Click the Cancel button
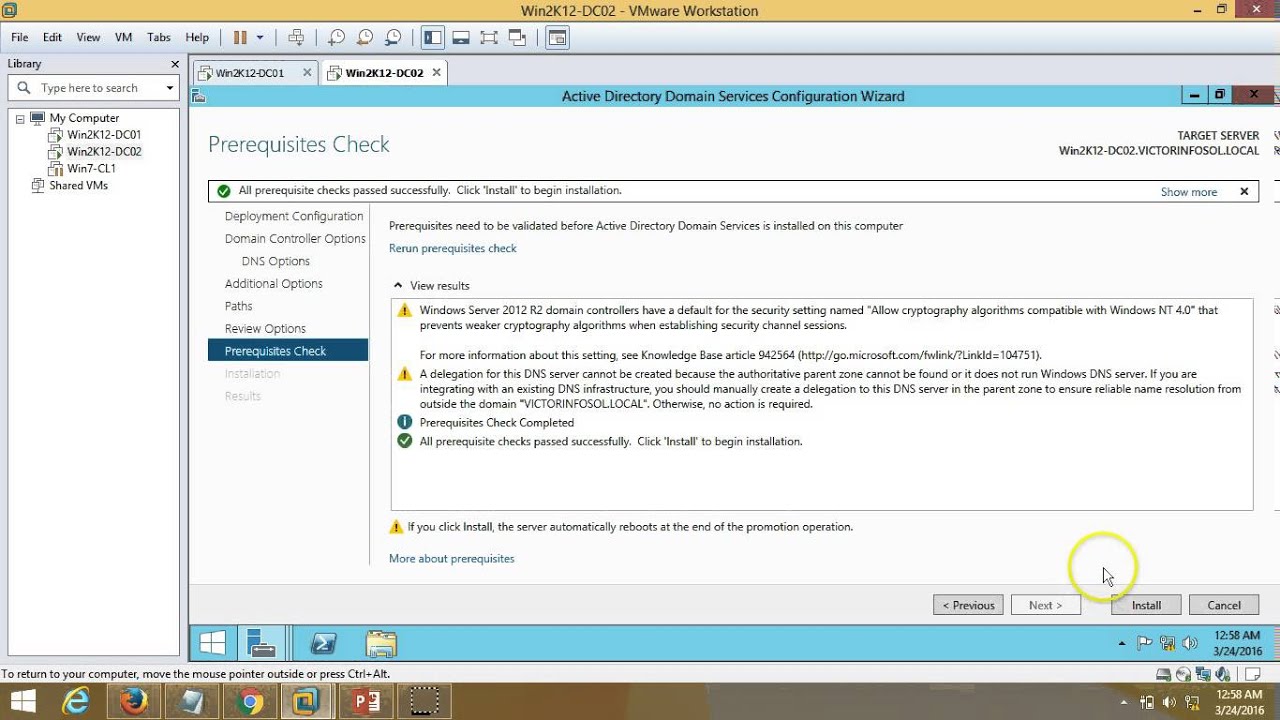 pos(1224,605)
